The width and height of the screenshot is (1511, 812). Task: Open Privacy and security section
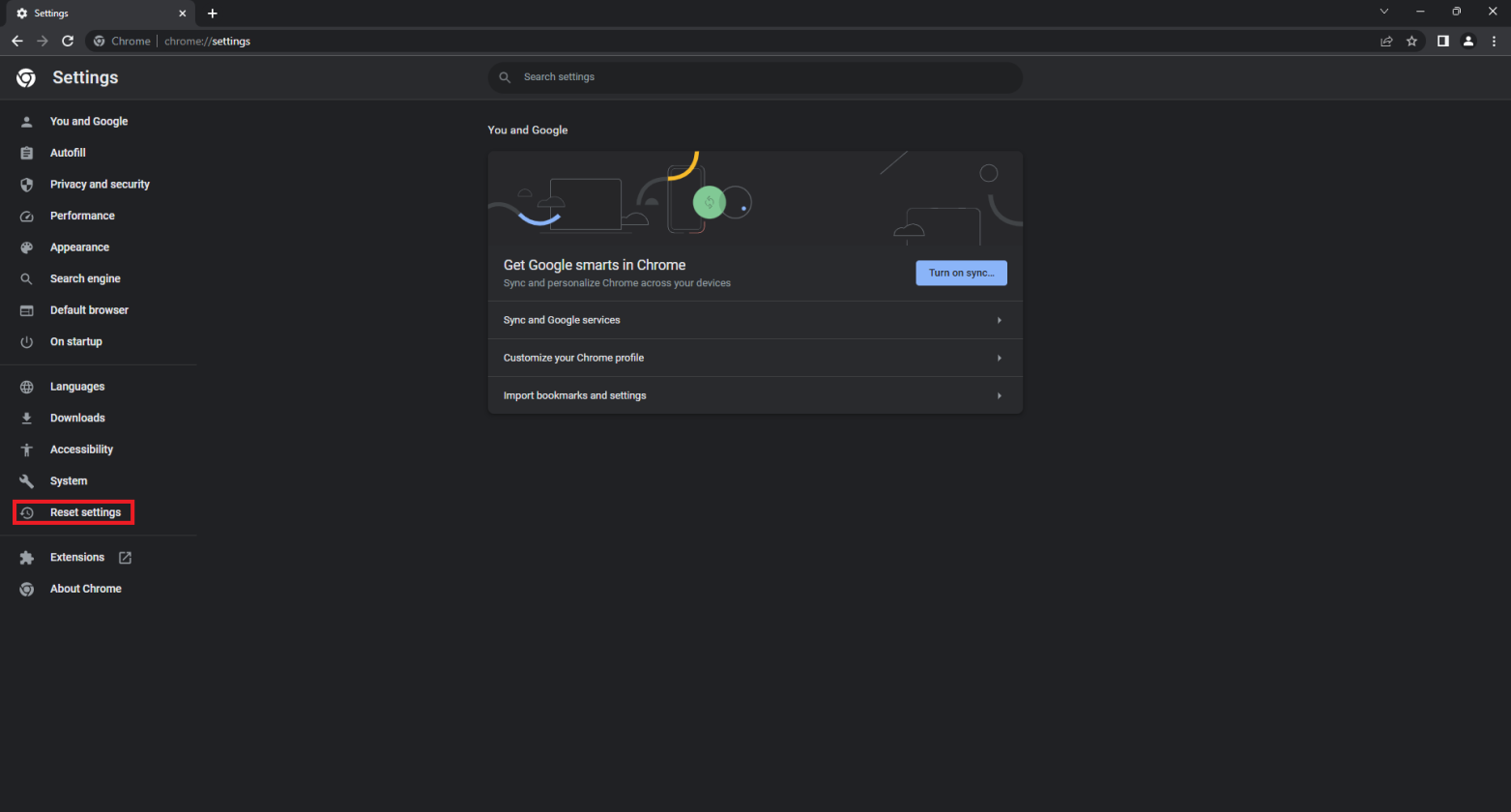pyautogui.click(x=100, y=185)
